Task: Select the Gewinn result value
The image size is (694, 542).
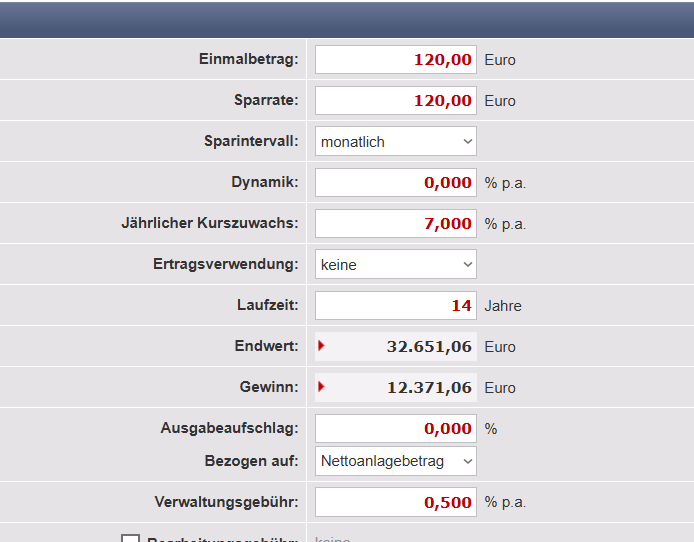Action: click(x=429, y=388)
